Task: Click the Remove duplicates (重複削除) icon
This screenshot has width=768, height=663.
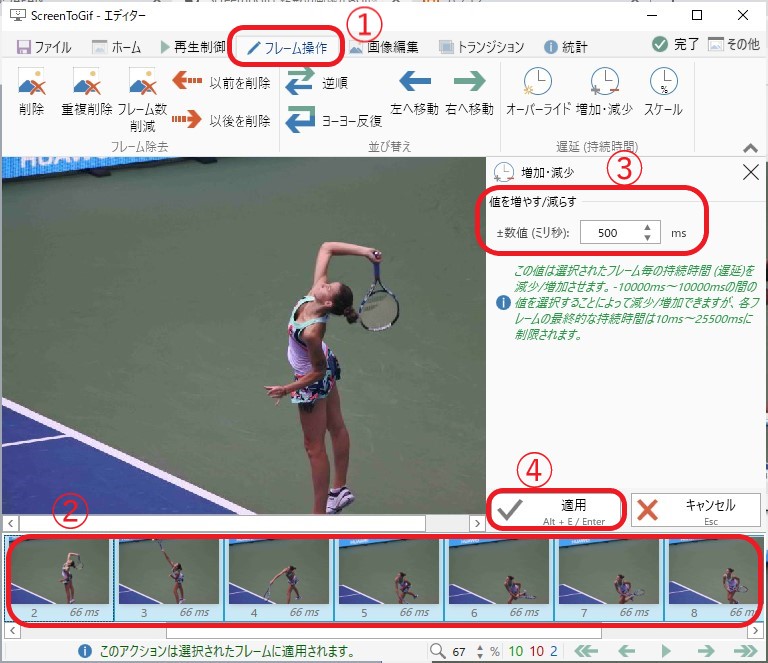Action: pos(87,82)
